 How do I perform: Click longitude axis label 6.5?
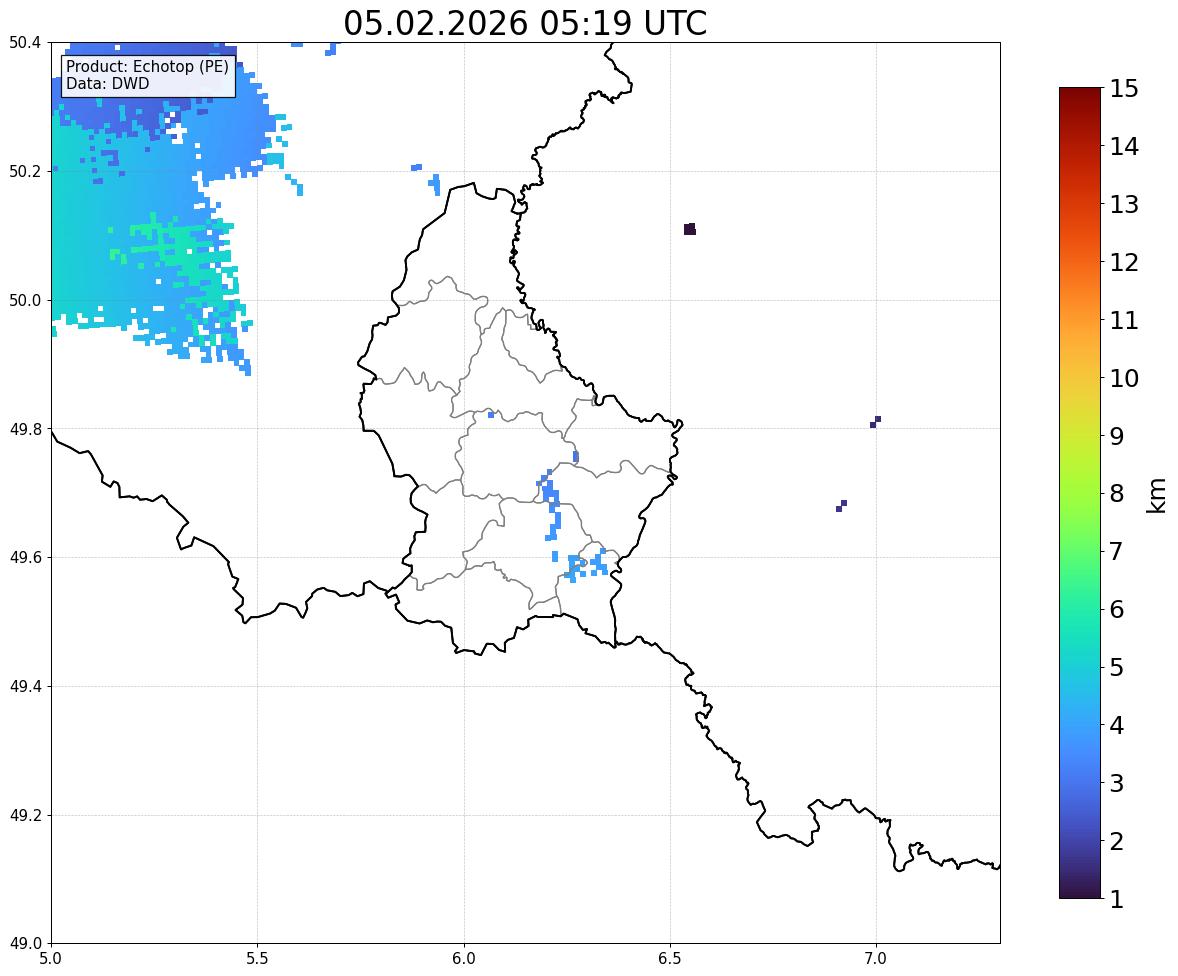(670, 959)
